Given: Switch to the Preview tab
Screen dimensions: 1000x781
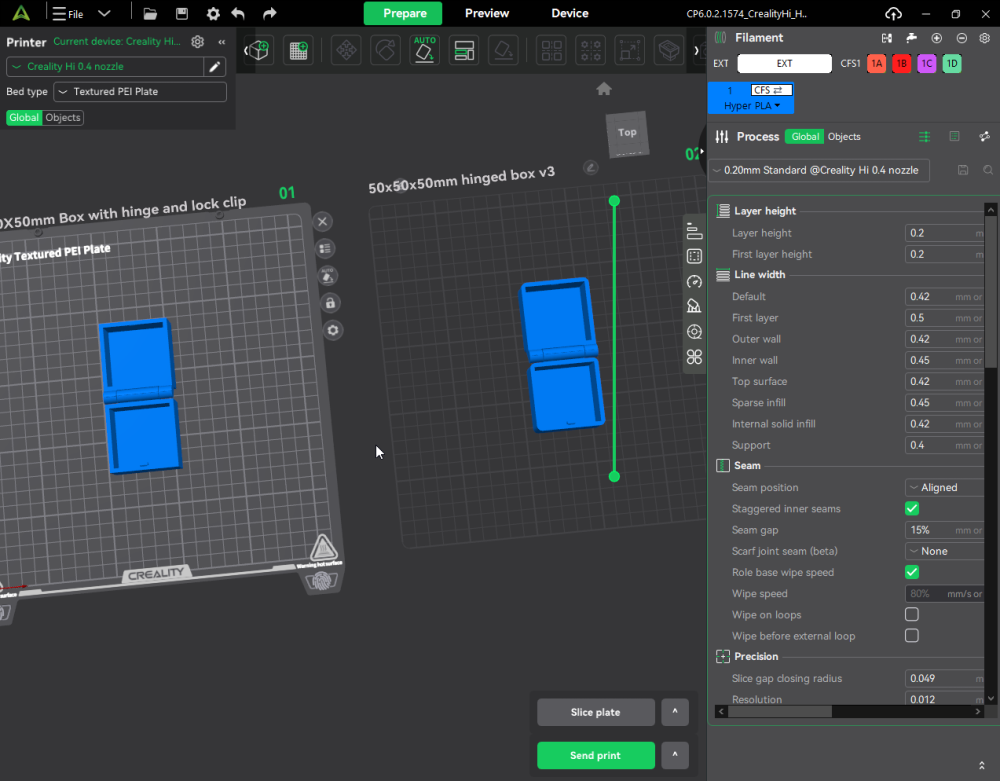Looking at the screenshot, I should pos(486,13).
